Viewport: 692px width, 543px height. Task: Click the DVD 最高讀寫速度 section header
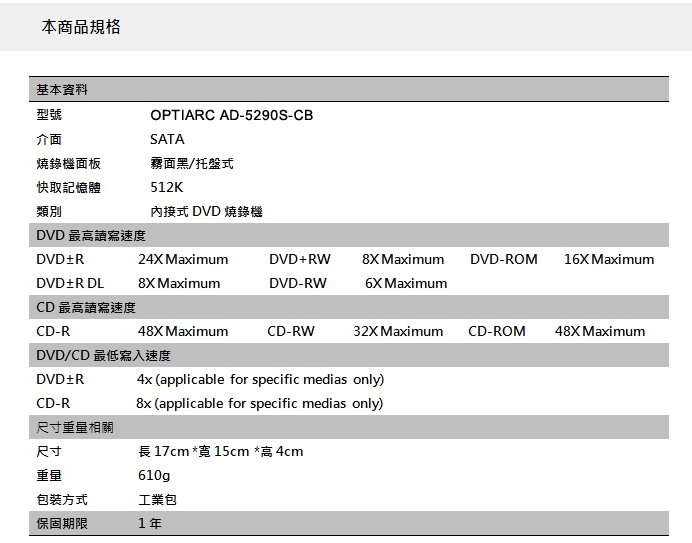tap(349, 235)
